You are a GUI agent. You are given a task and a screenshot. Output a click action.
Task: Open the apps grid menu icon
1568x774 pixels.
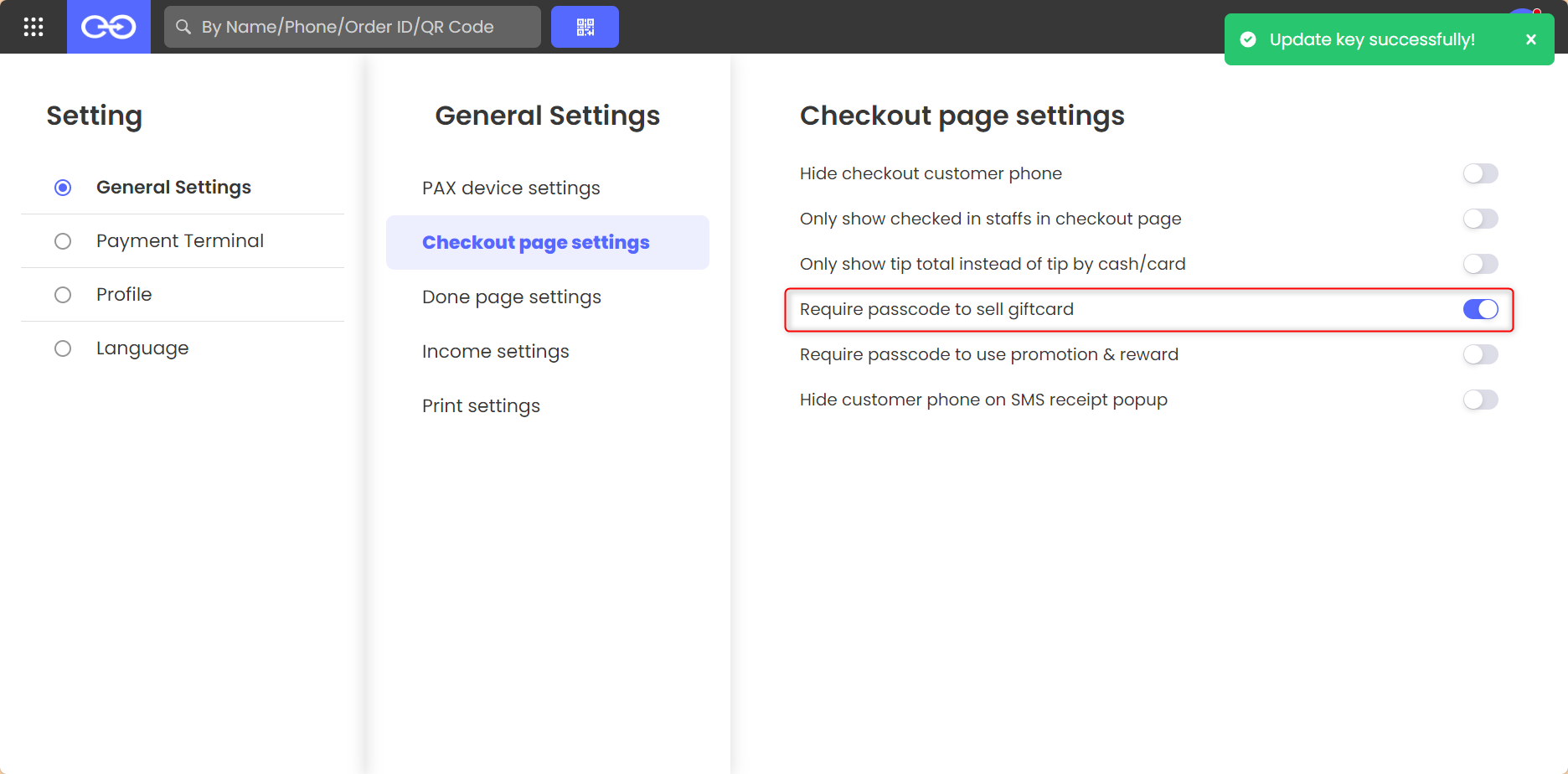(34, 27)
